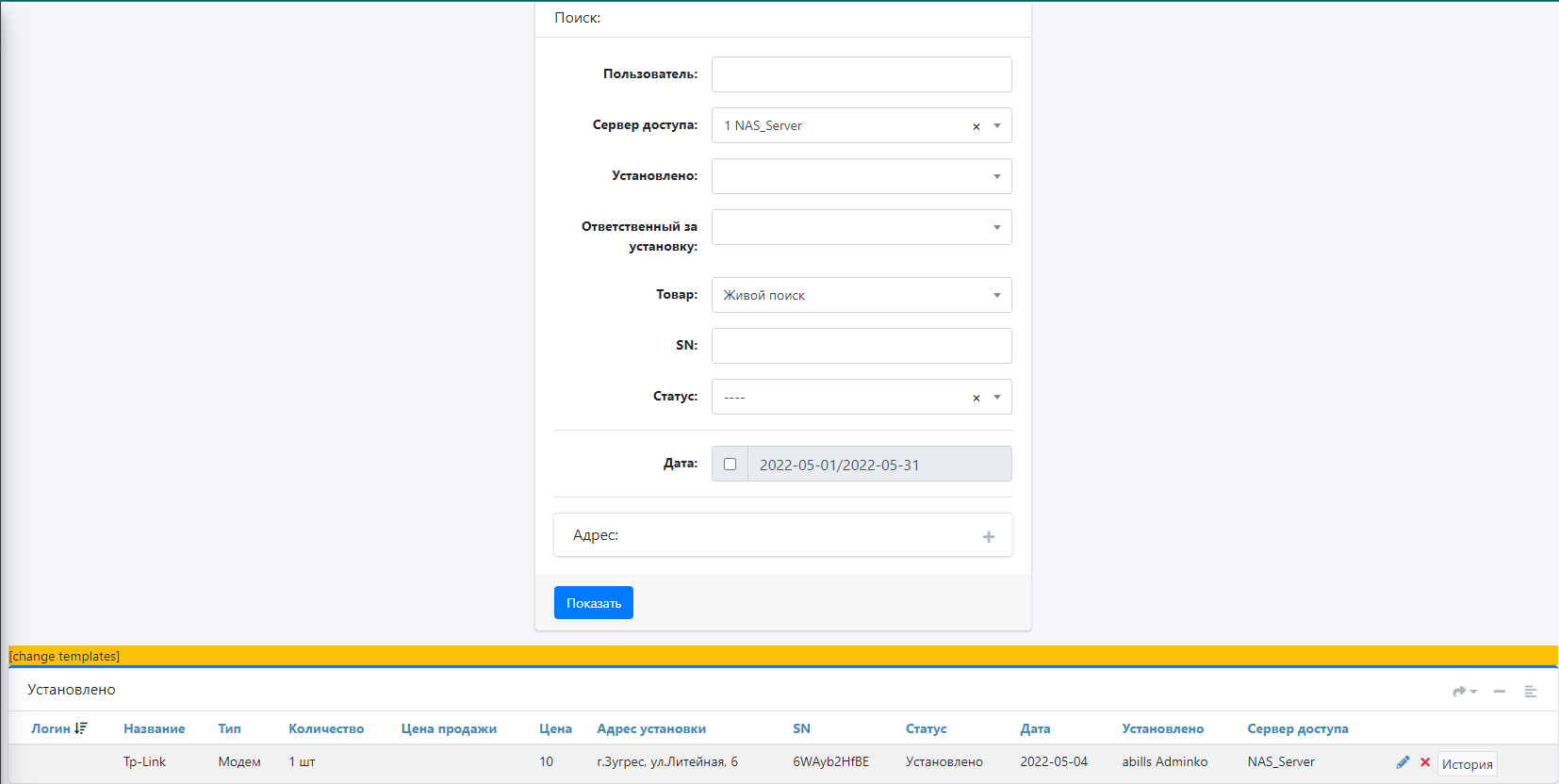Collapse Установлено panel with minus icon
Screen dimensions: 1559x784
coord(1499,692)
